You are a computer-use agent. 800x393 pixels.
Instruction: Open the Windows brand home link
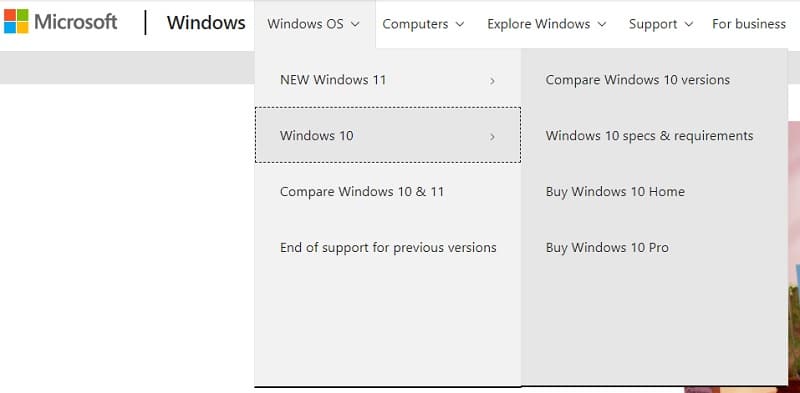pyautogui.click(x=206, y=23)
